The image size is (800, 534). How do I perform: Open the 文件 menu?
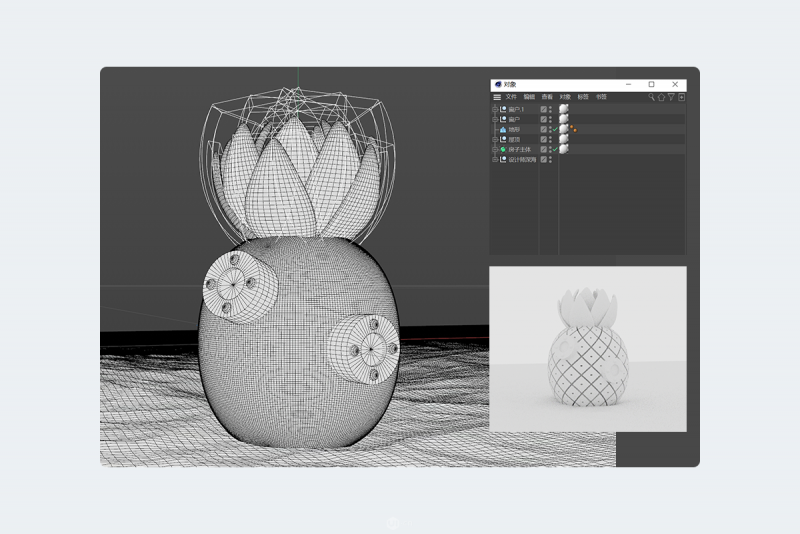pyautogui.click(x=511, y=97)
